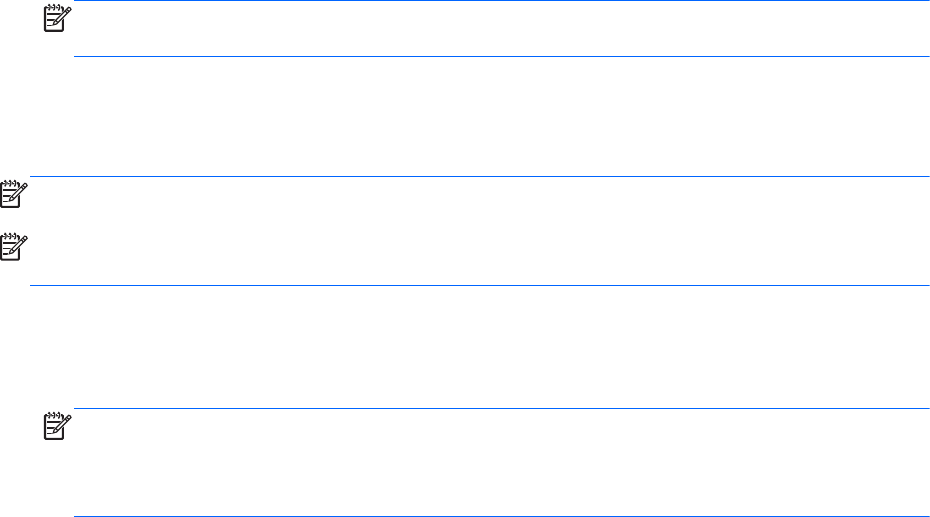Click the blank area beside second note icon

click(x=480, y=198)
